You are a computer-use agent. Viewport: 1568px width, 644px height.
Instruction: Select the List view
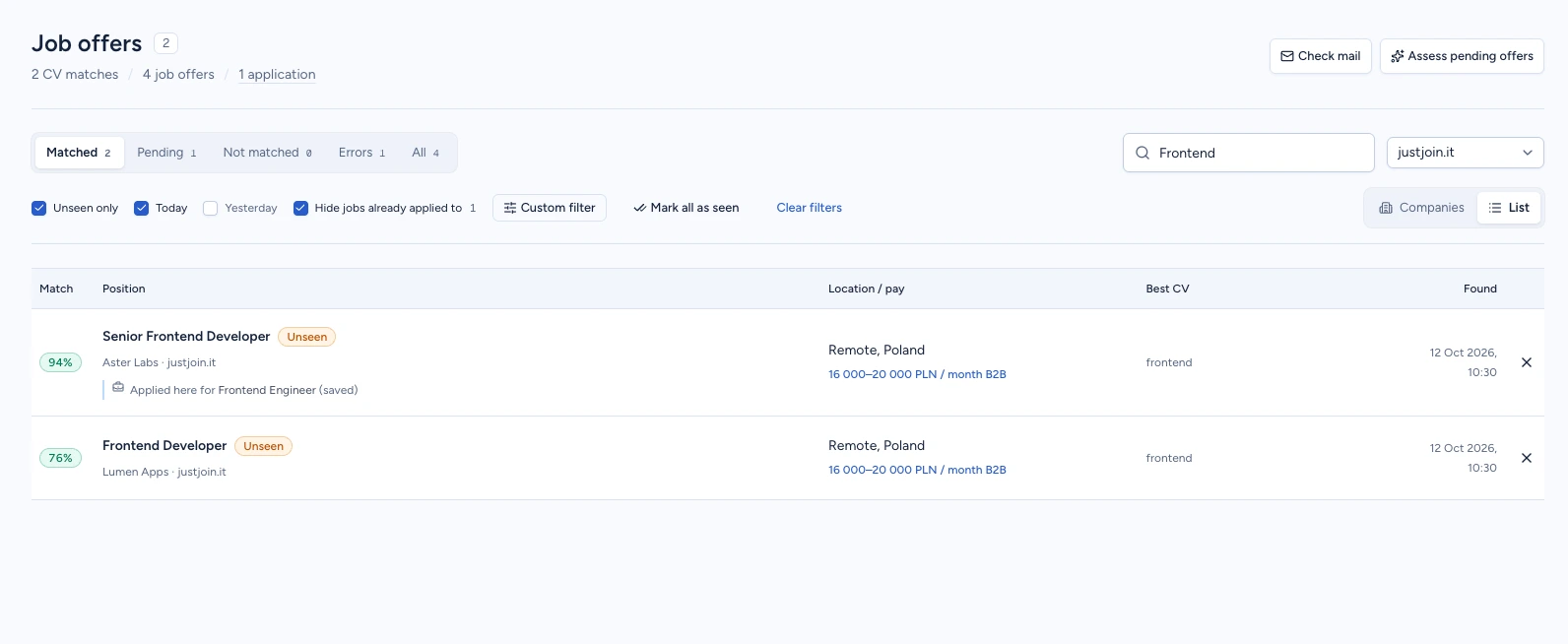tap(1509, 208)
